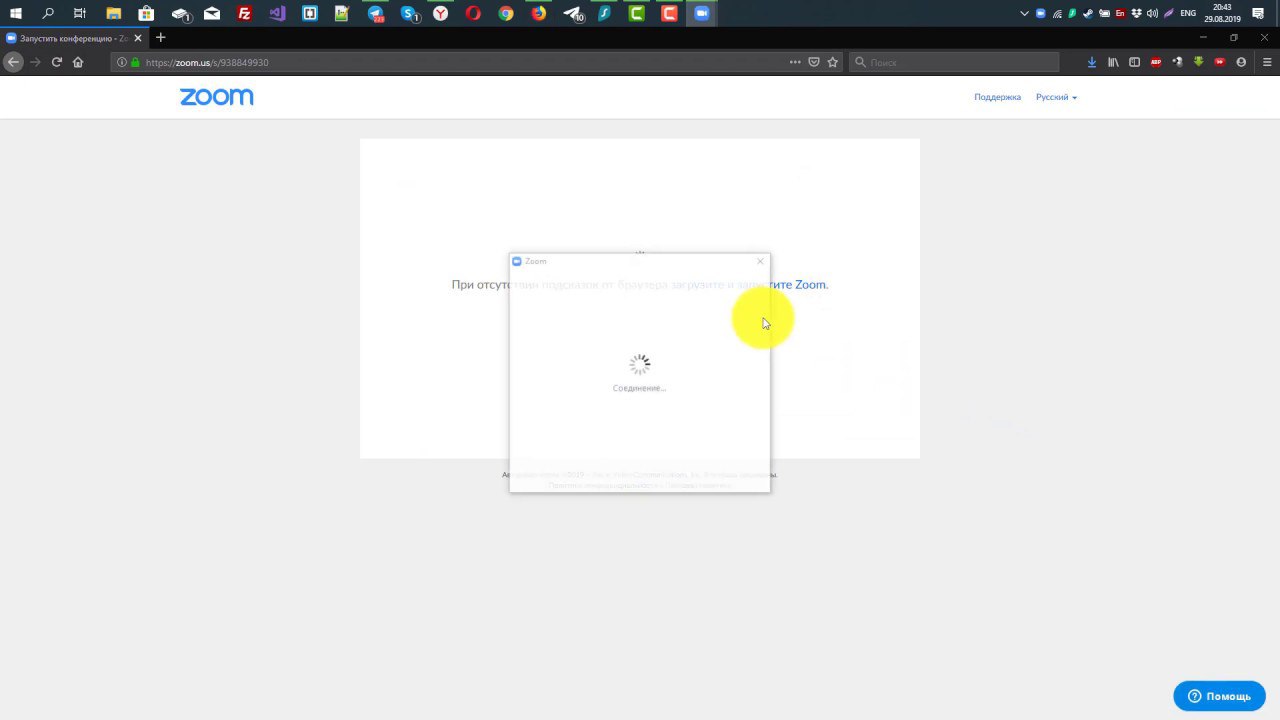Open Task View in the taskbar
This screenshot has width=1280, height=720.
(80, 14)
